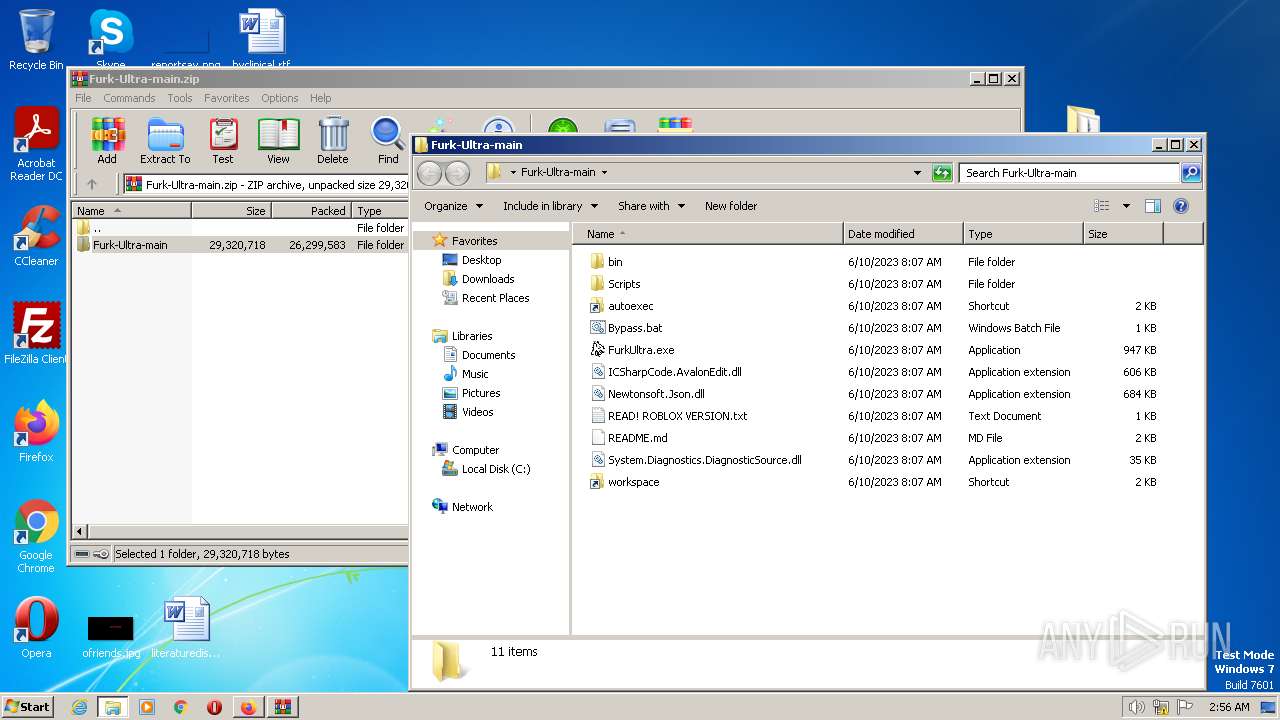Select Local Disk (C:) in navigation pane

click(x=496, y=469)
